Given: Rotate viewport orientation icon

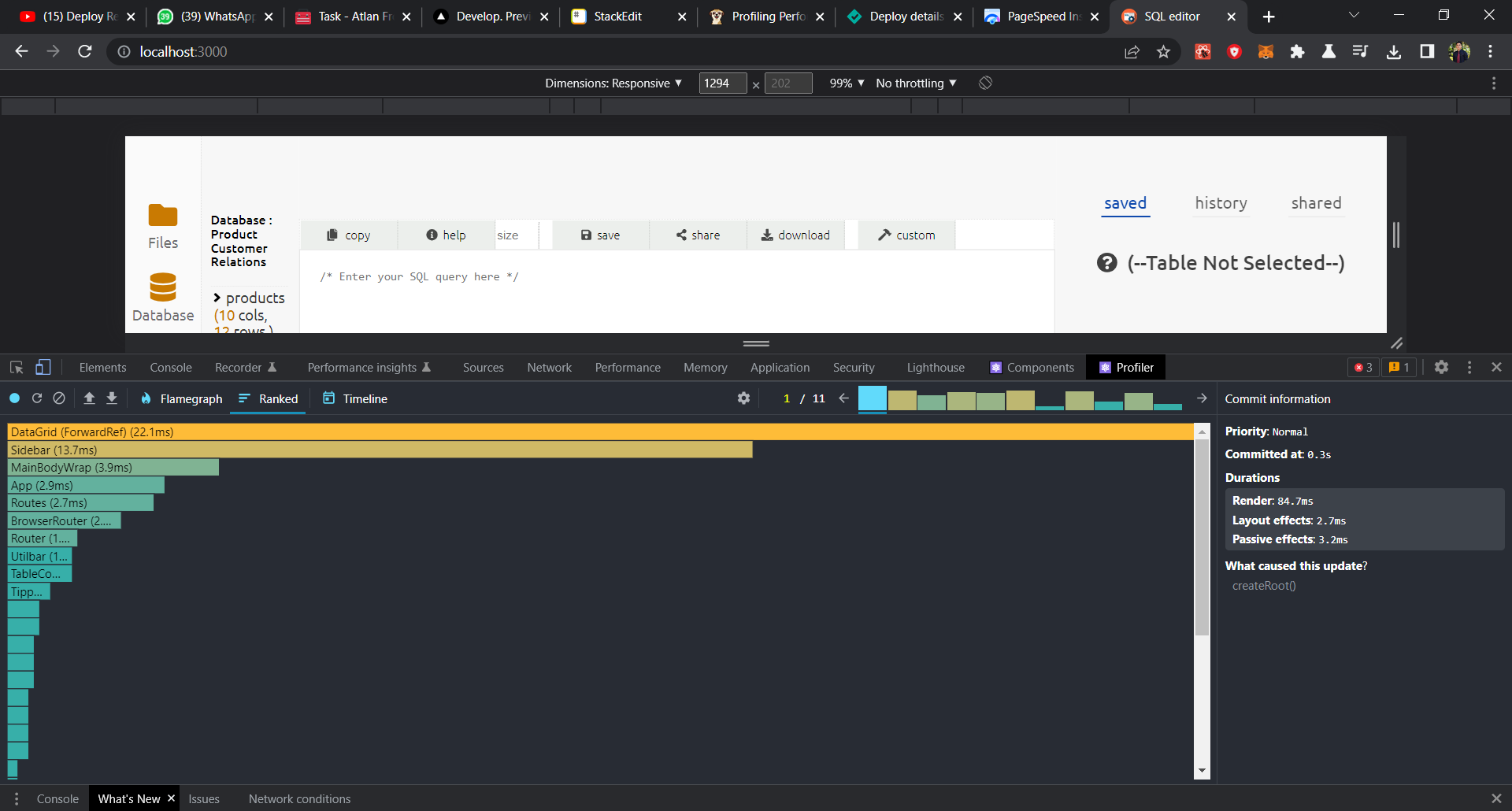Looking at the screenshot, I should [x=985, y=83].
